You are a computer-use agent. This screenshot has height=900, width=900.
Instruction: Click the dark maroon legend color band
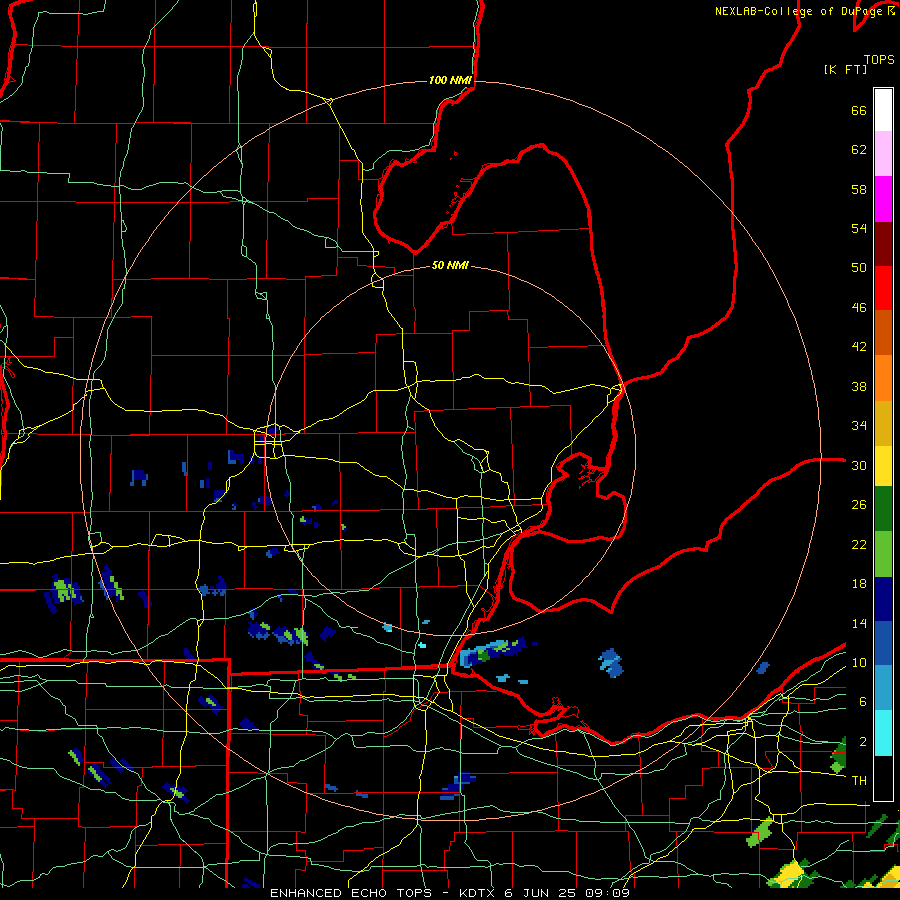coord(883,244)
